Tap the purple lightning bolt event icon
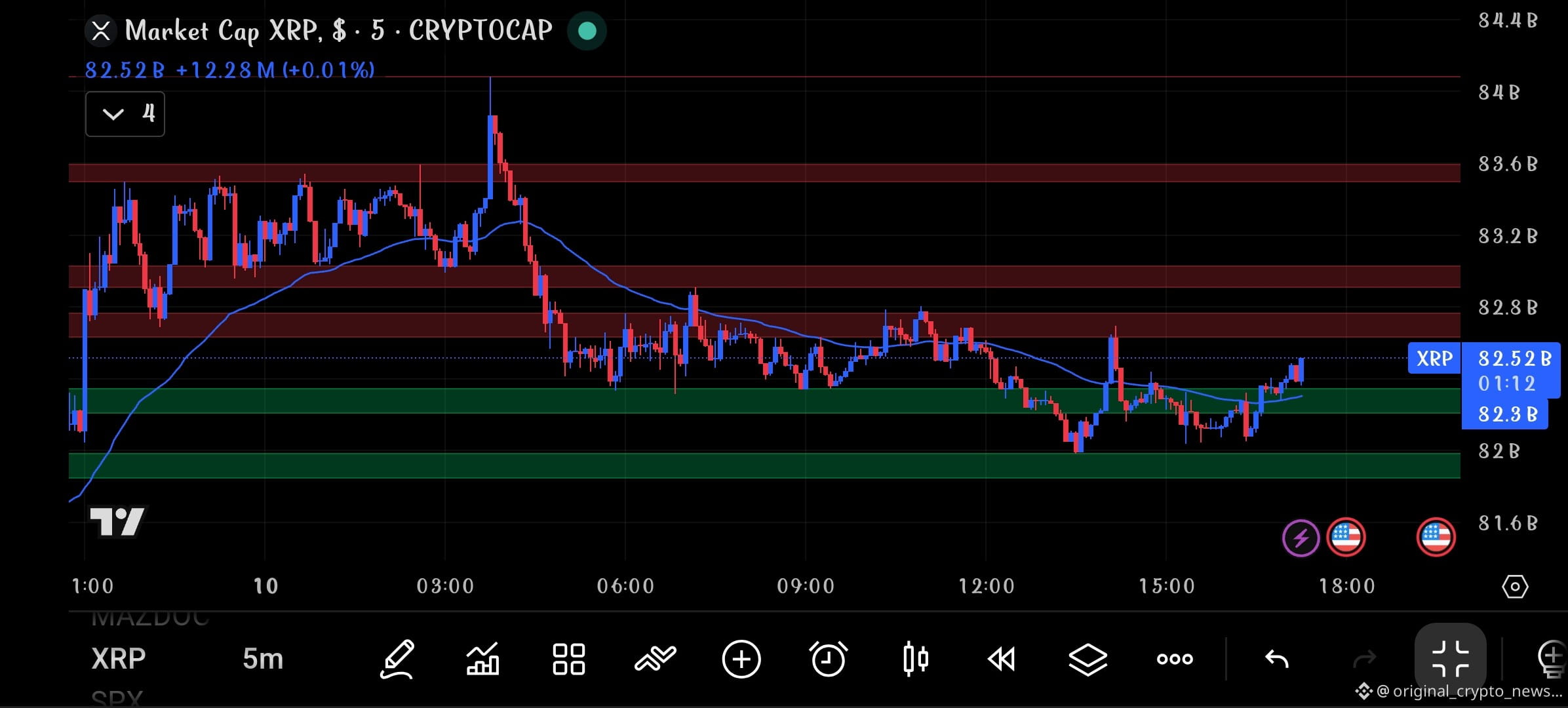 [1301, 538]
